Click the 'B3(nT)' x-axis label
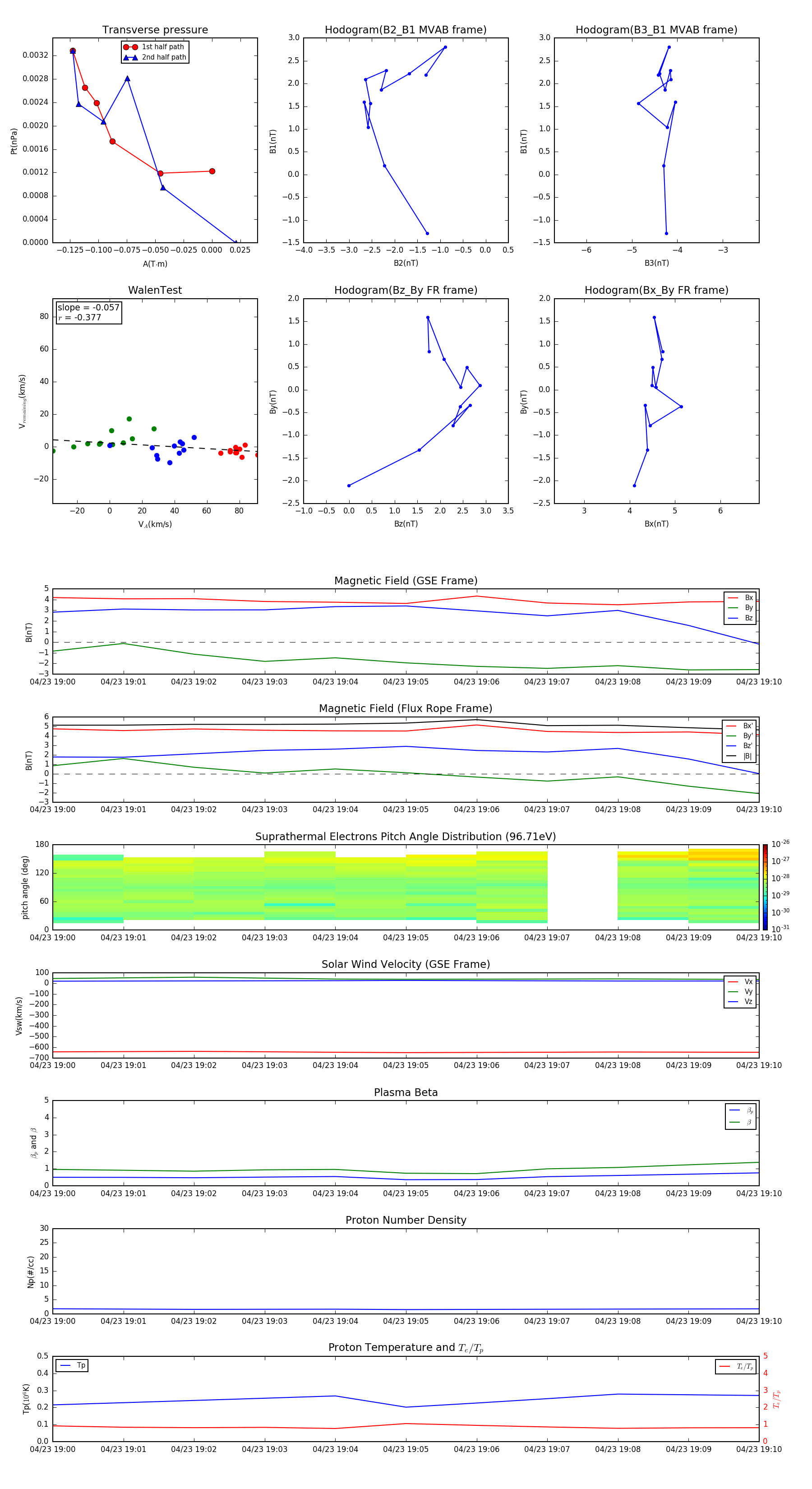The width and height of the screenshot is (812, 1489). [656, 263]
